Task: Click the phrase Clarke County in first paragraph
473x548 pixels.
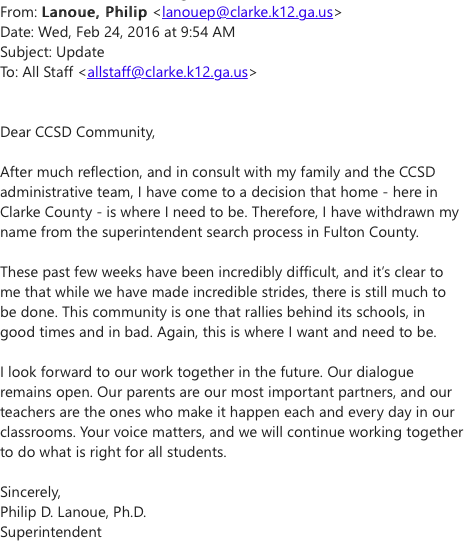Action: [x=46, y=212]
